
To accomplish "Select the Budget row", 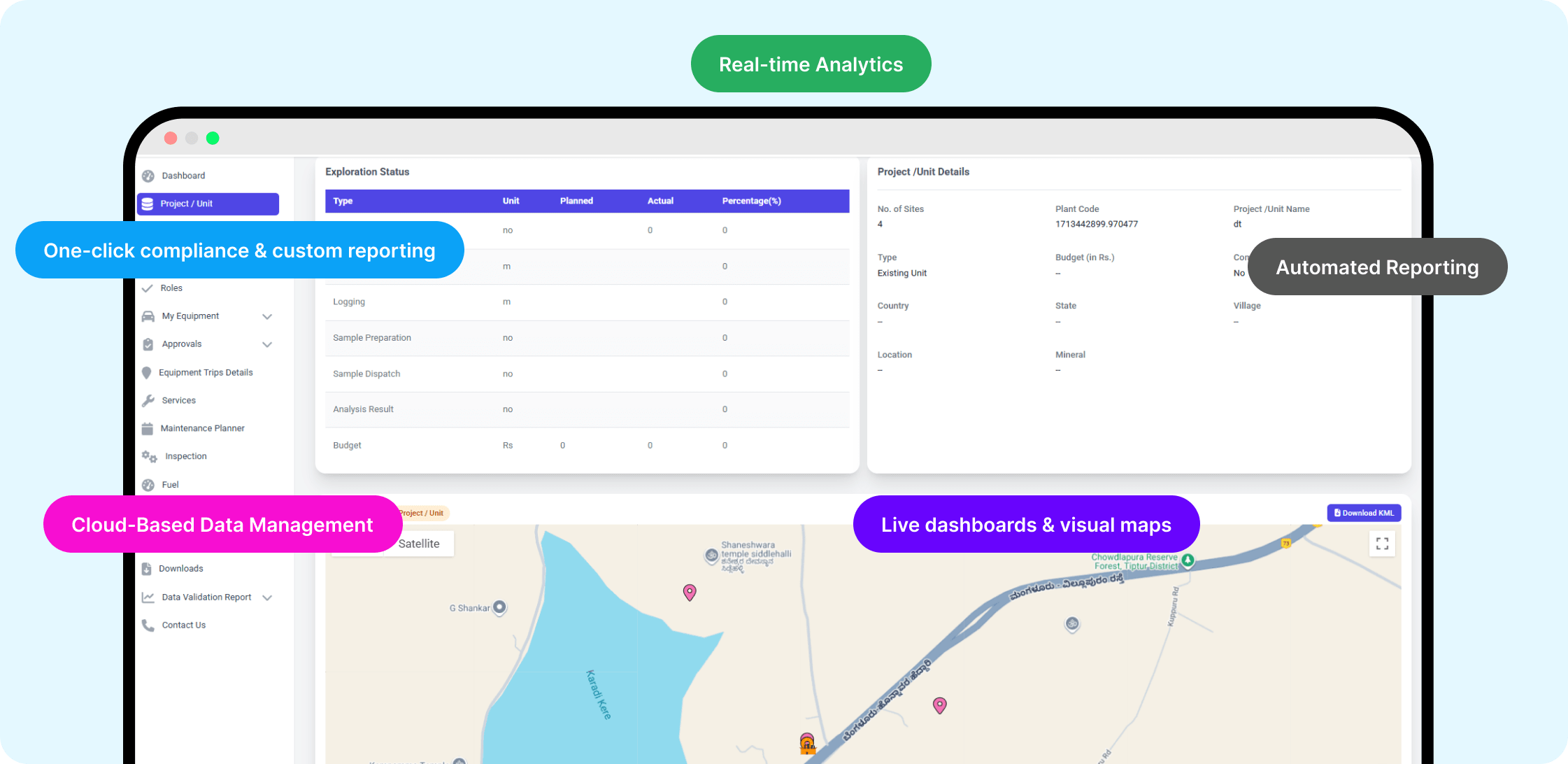I will click(587, 446).
